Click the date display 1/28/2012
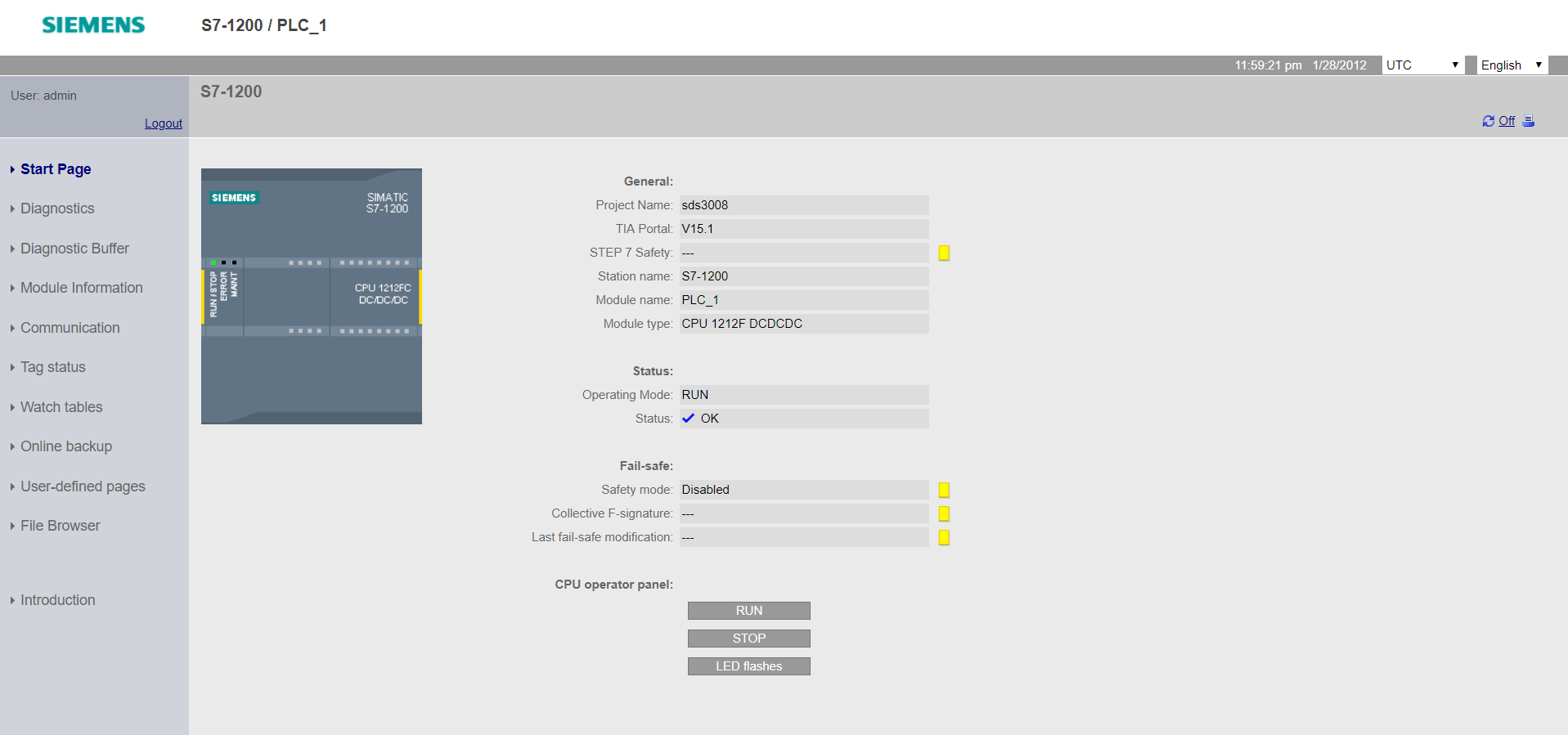The image size is (1568, 735). pos(1340,65)
